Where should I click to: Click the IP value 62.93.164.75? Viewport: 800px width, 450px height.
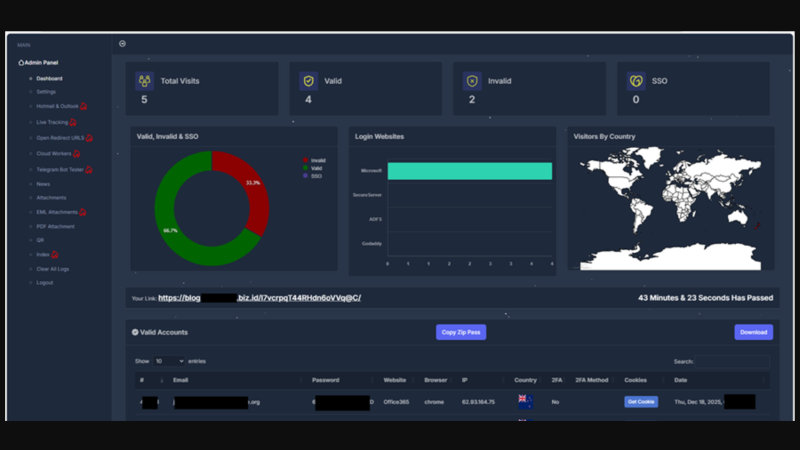point(478,402)
